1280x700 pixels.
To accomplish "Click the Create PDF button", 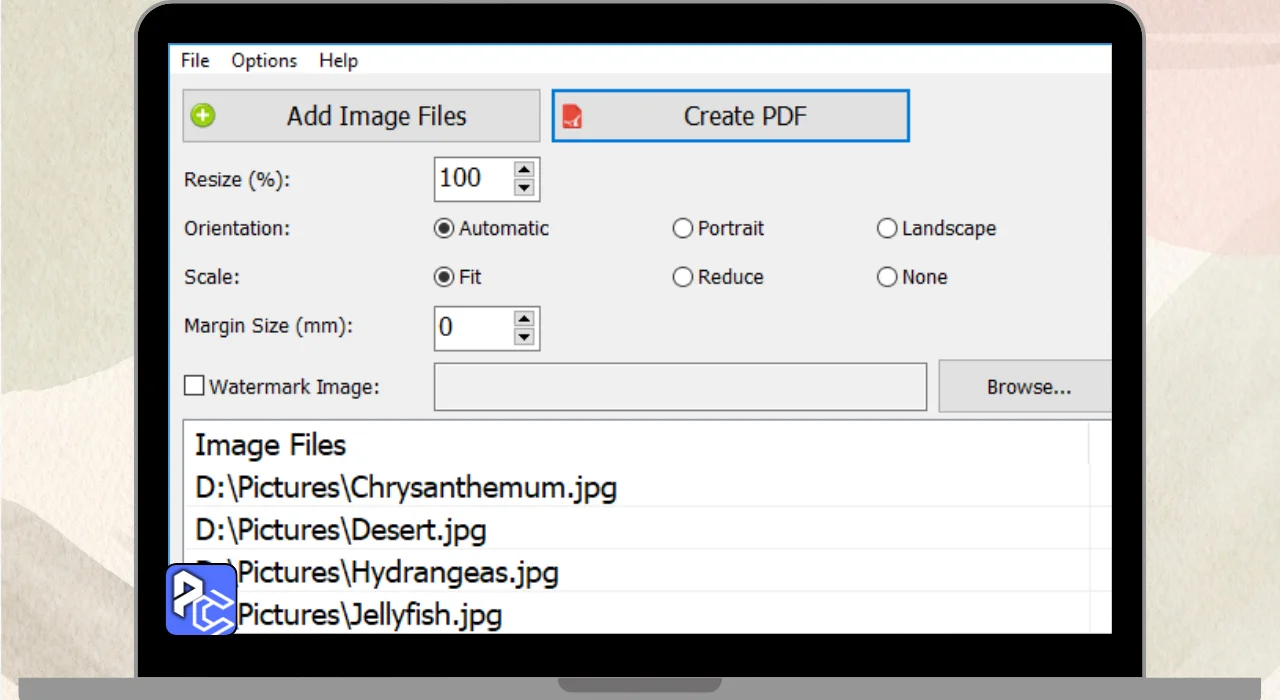I will [x=730, y=116].
